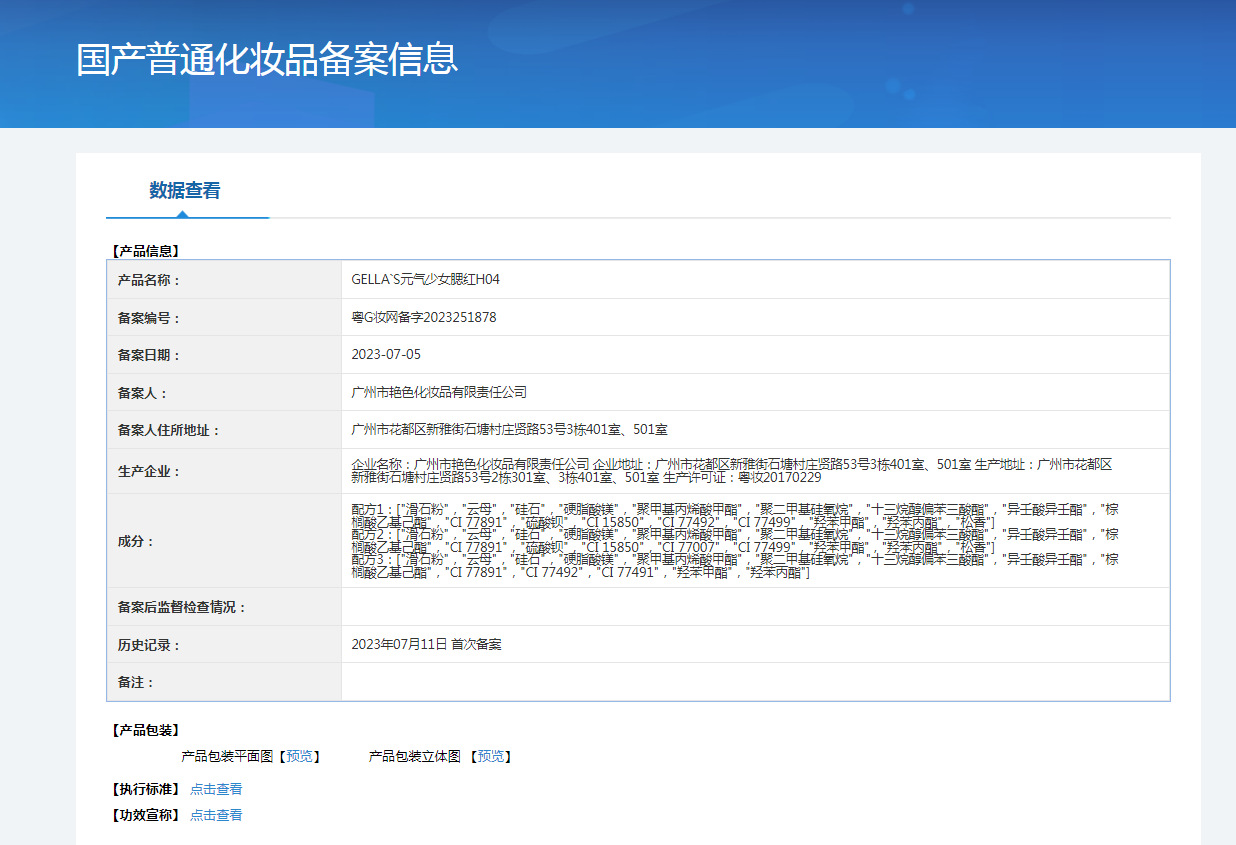Click the 产品名称 row label

click(x=149, y=280)
